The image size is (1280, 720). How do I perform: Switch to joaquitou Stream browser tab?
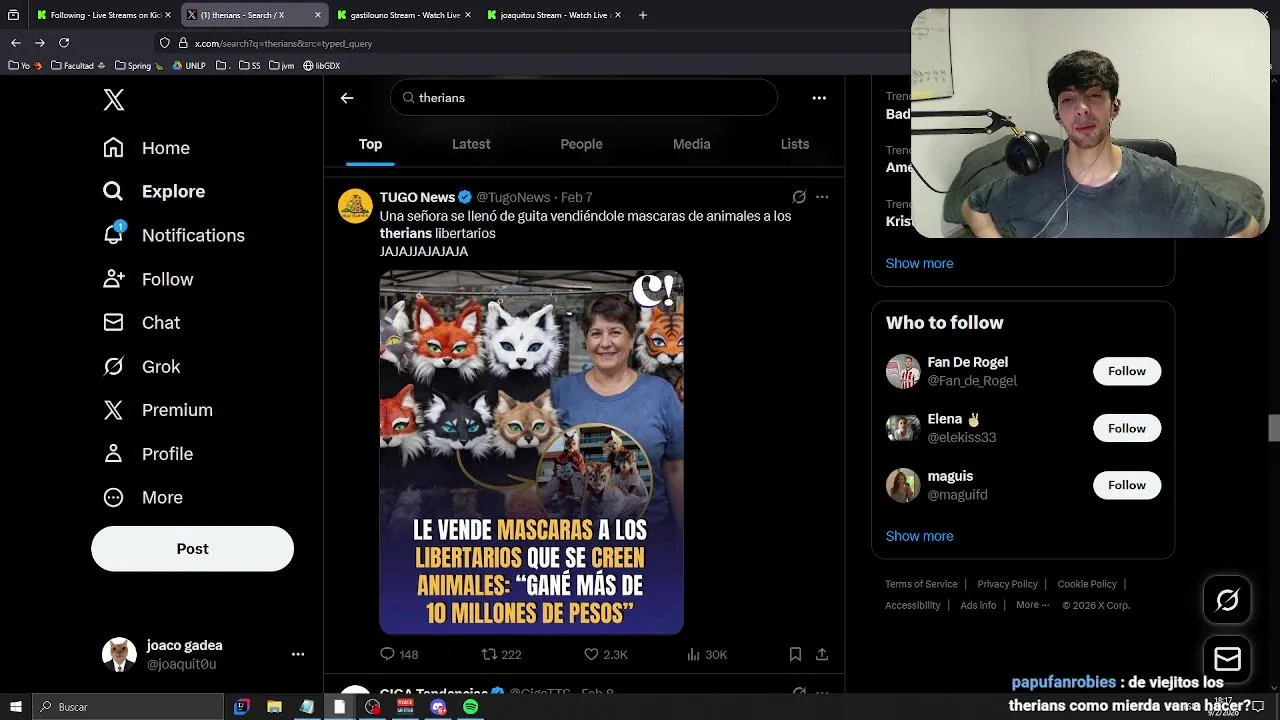(554, 15)
